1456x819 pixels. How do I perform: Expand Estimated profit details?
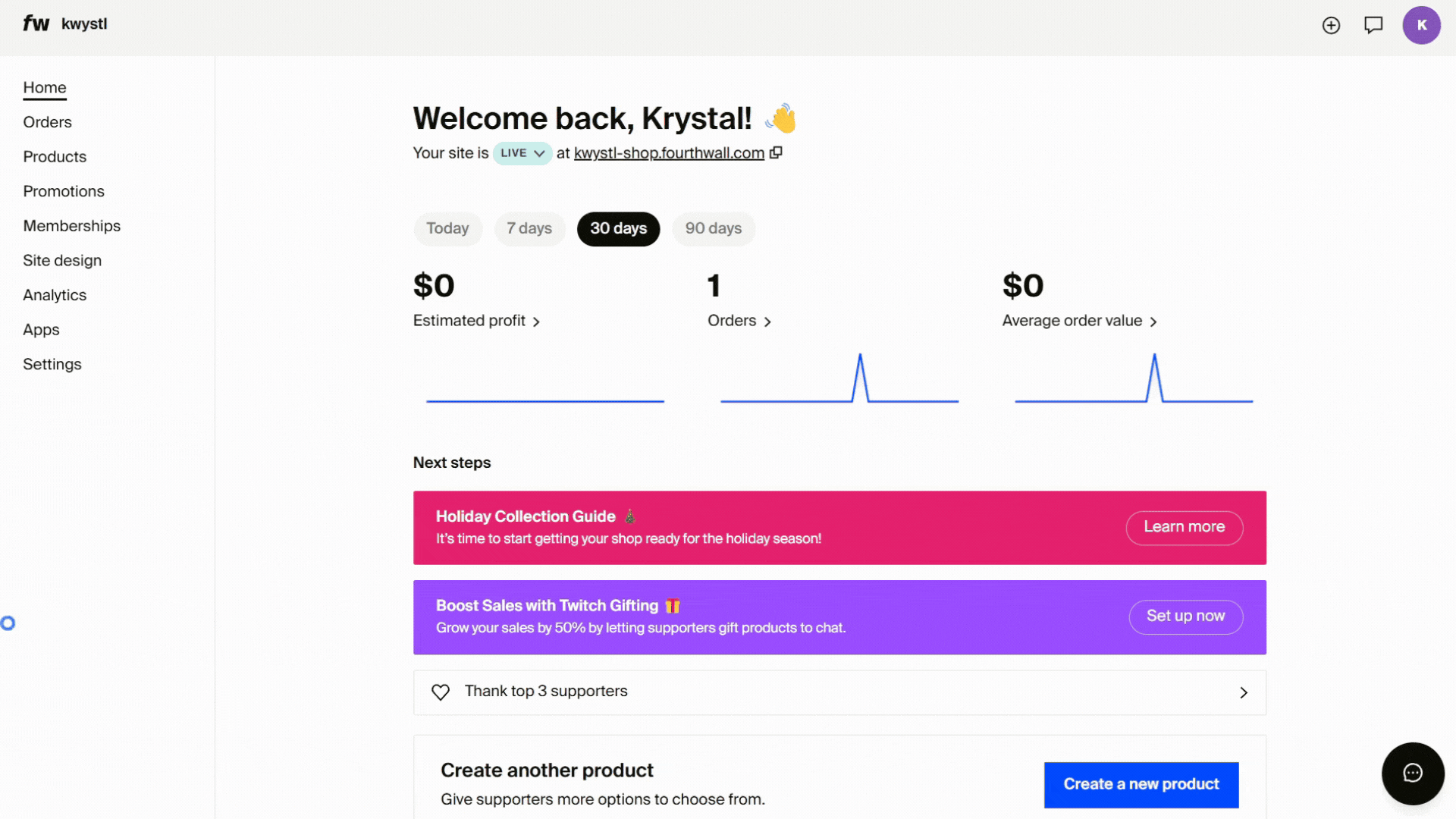476,321
